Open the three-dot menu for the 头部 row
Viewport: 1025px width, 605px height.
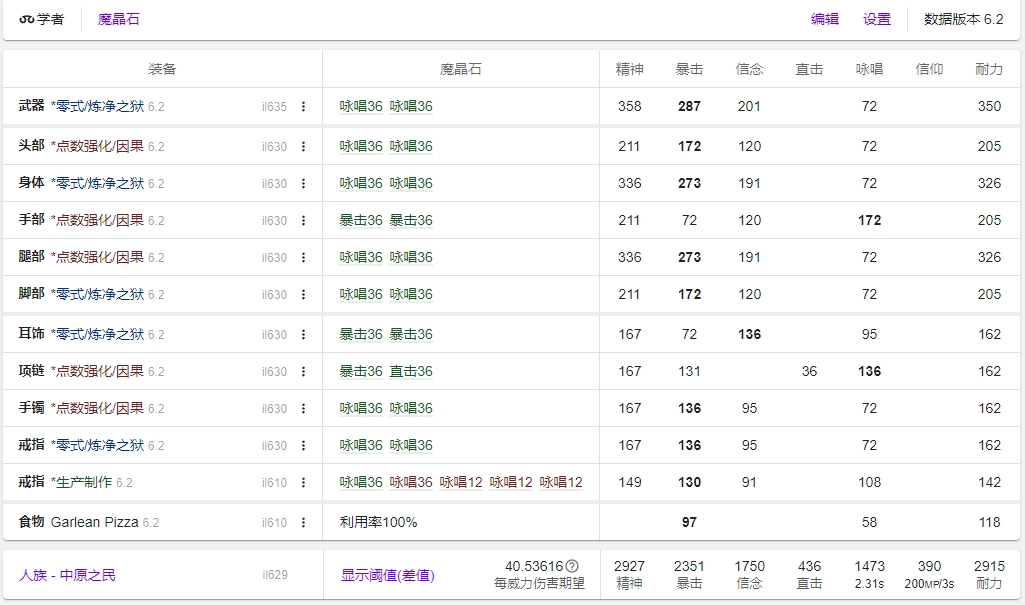303,147
